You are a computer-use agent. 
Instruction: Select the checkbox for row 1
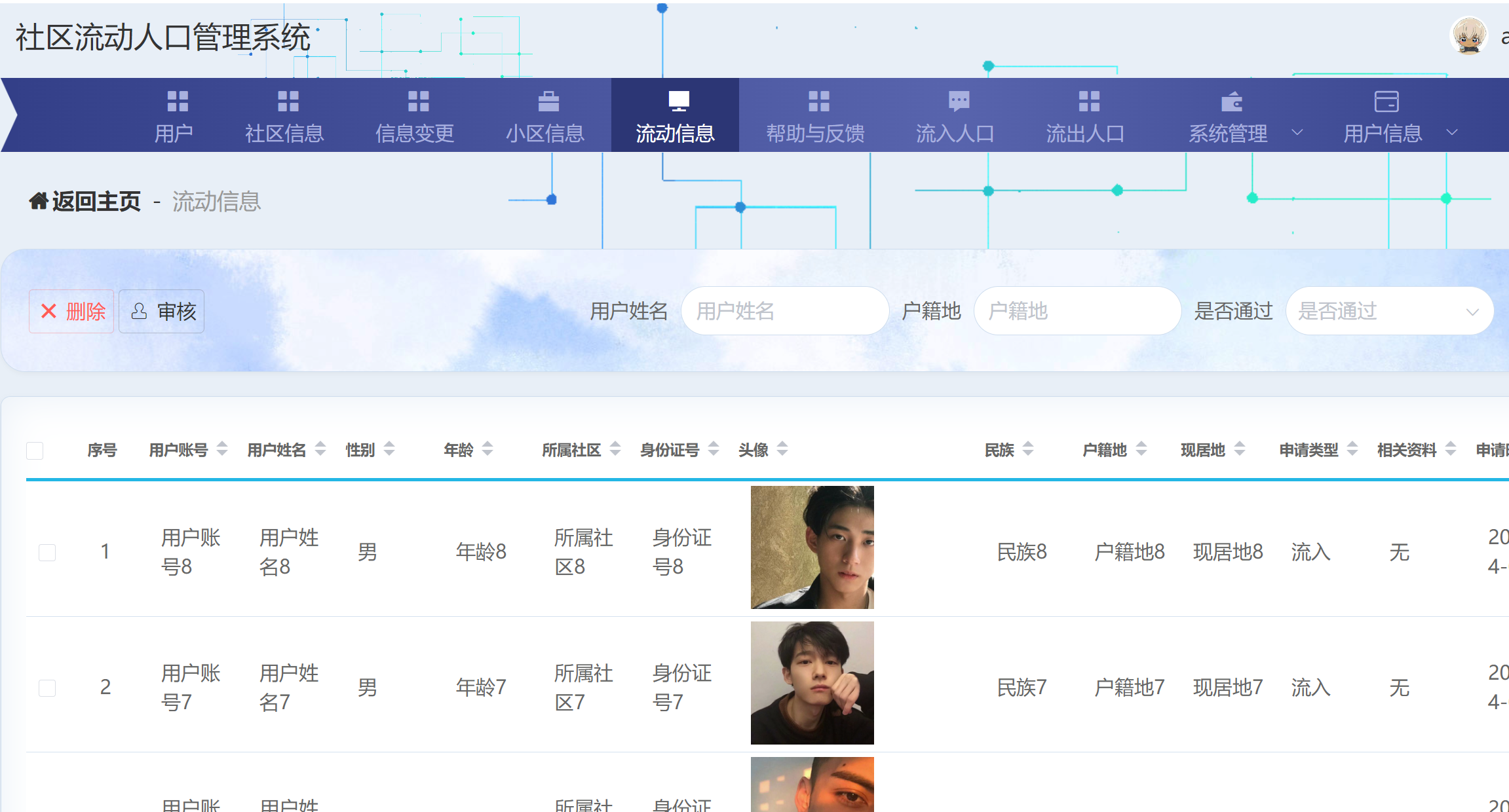[x=47, y=552]
